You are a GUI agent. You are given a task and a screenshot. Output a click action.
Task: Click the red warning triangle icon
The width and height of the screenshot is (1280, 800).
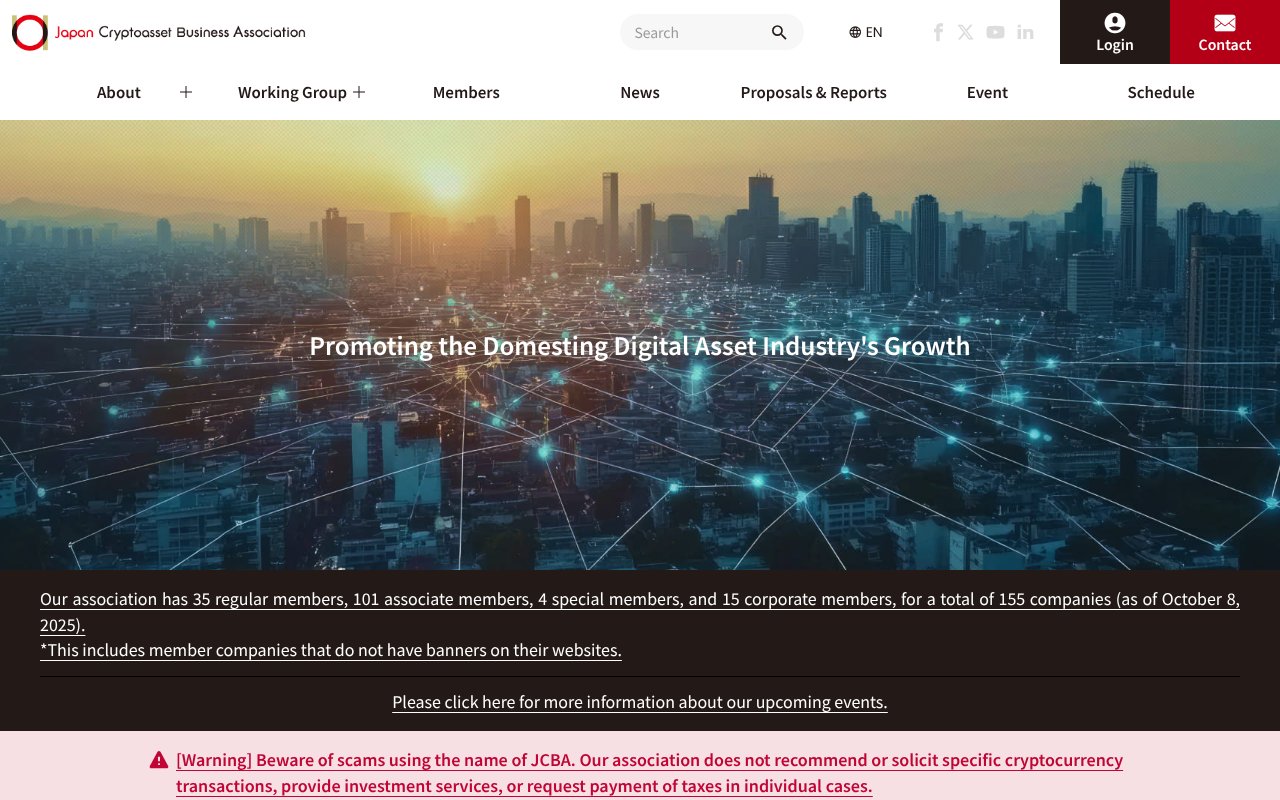tap(158, 759)
